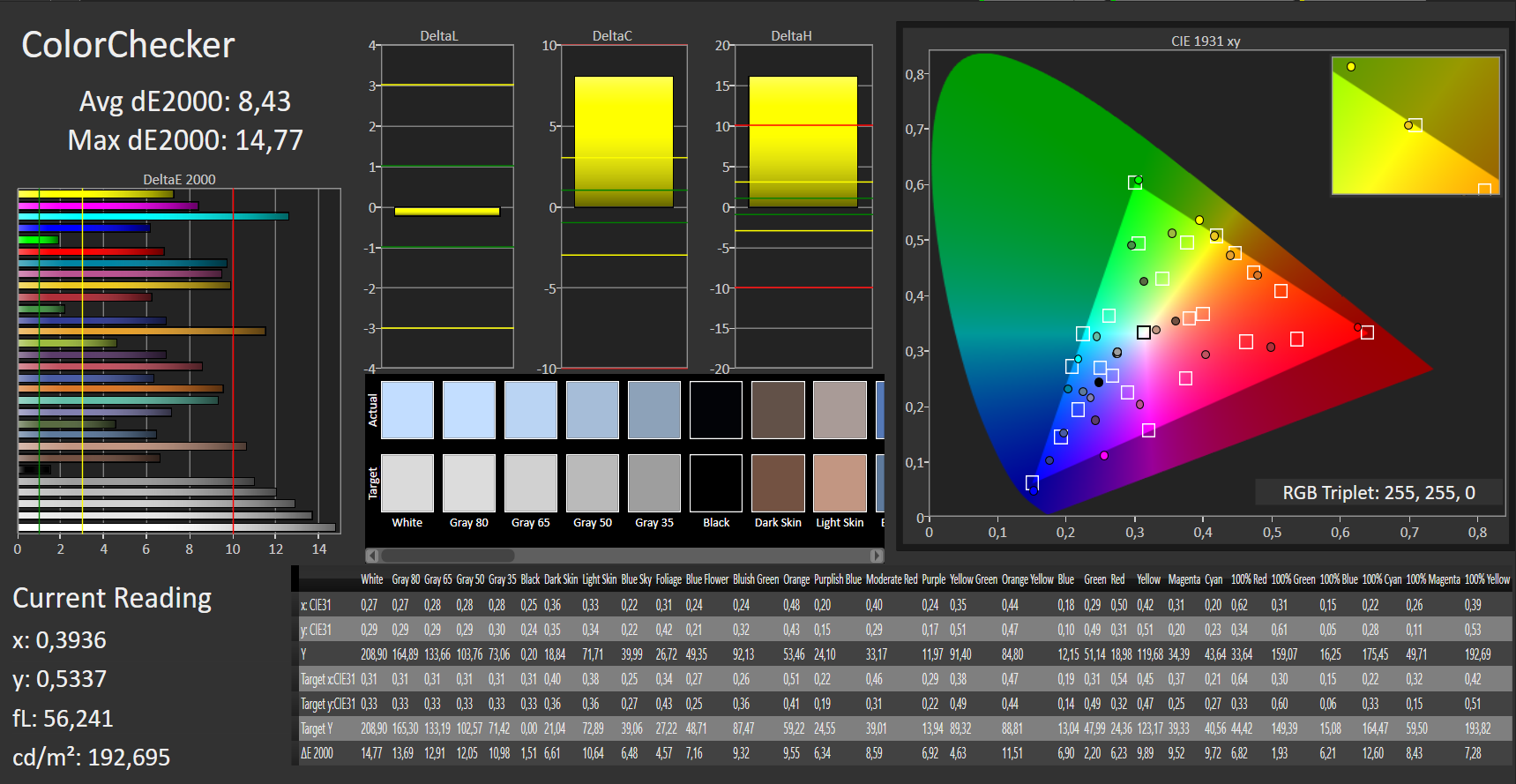
Task: Click the CIE 1931 xy chart title
Action: pos(1206,41)
